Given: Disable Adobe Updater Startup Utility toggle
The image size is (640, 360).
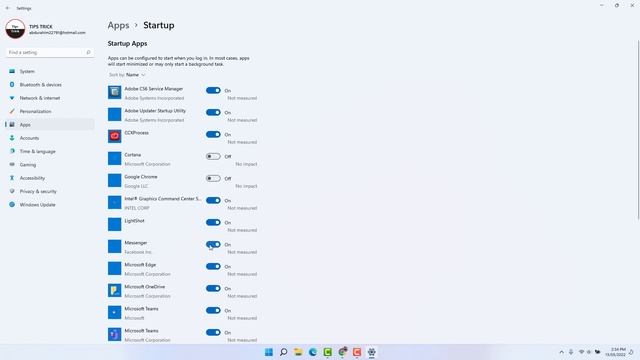Looking at the screenshot, I should [213, 112].
